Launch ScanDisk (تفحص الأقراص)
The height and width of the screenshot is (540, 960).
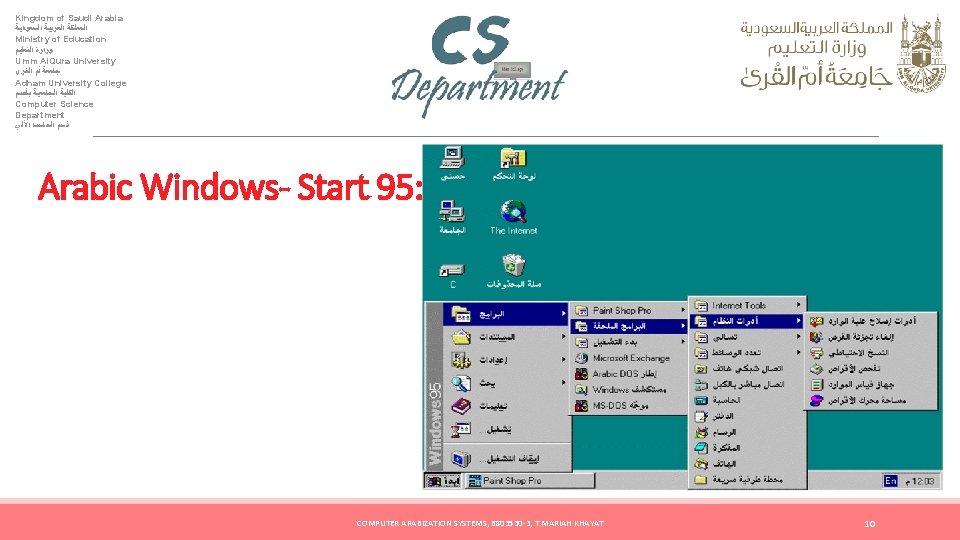click(x=871, y=369)
